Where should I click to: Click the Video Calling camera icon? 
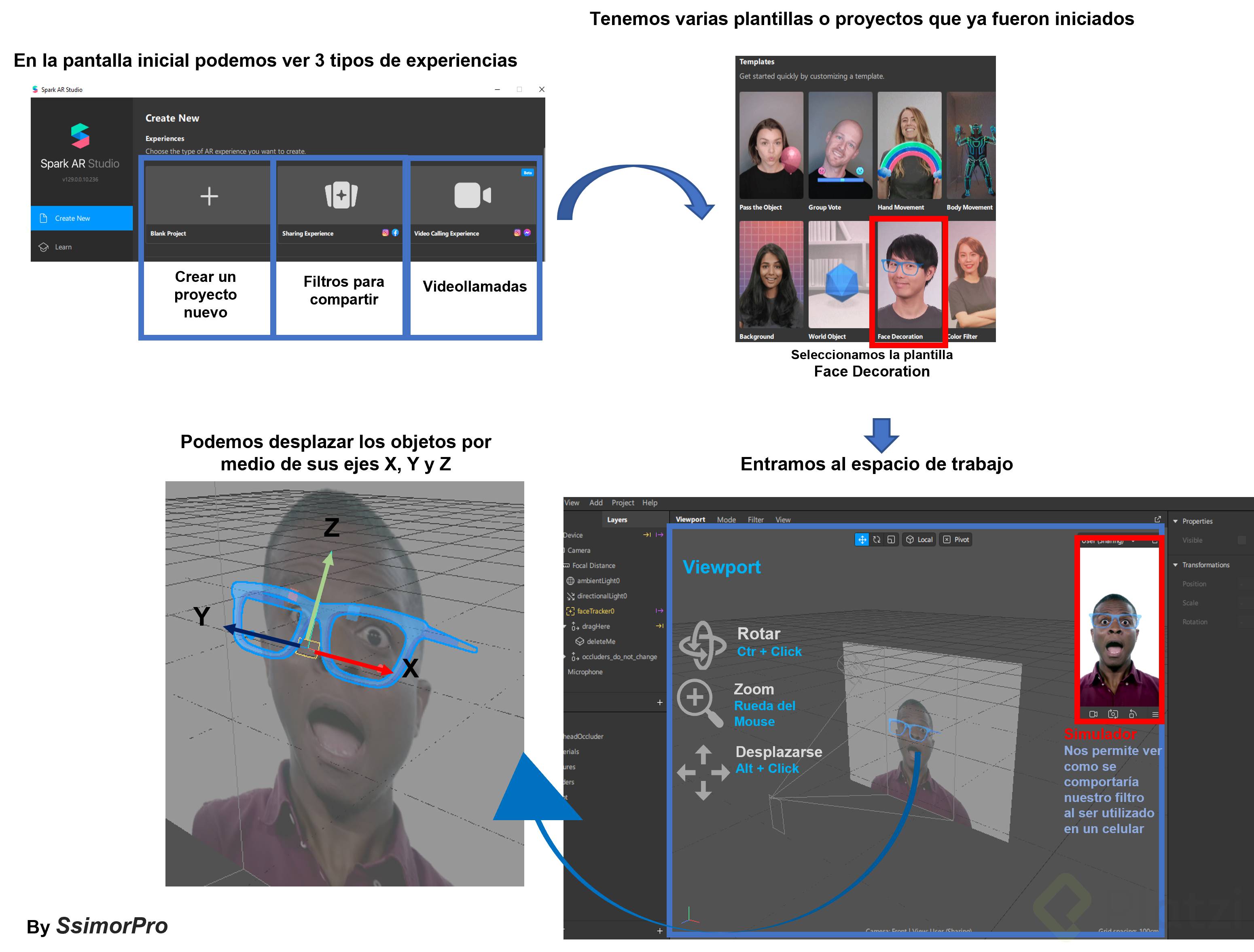click(473, 195)
